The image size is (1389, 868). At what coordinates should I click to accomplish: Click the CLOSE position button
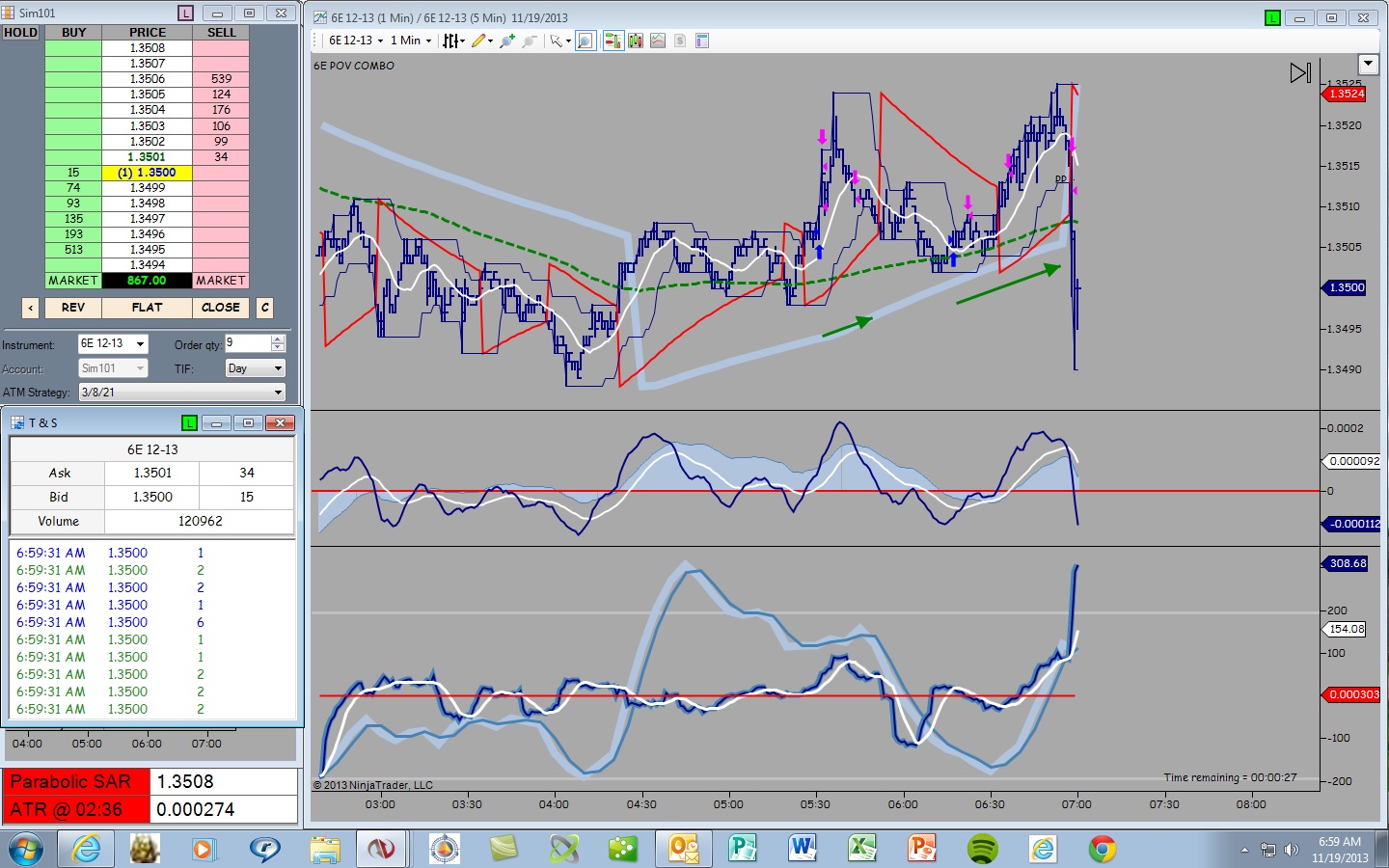pos(221,308)
